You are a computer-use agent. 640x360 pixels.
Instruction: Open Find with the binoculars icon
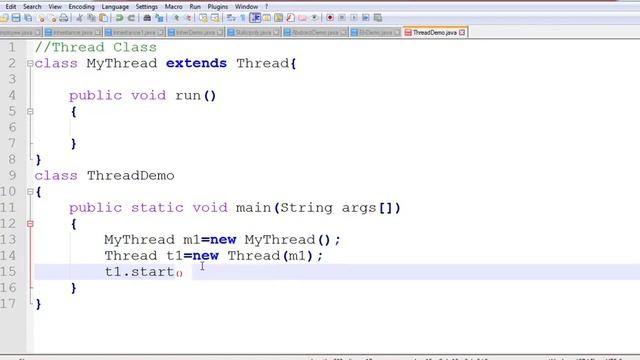tap(147, 18)
